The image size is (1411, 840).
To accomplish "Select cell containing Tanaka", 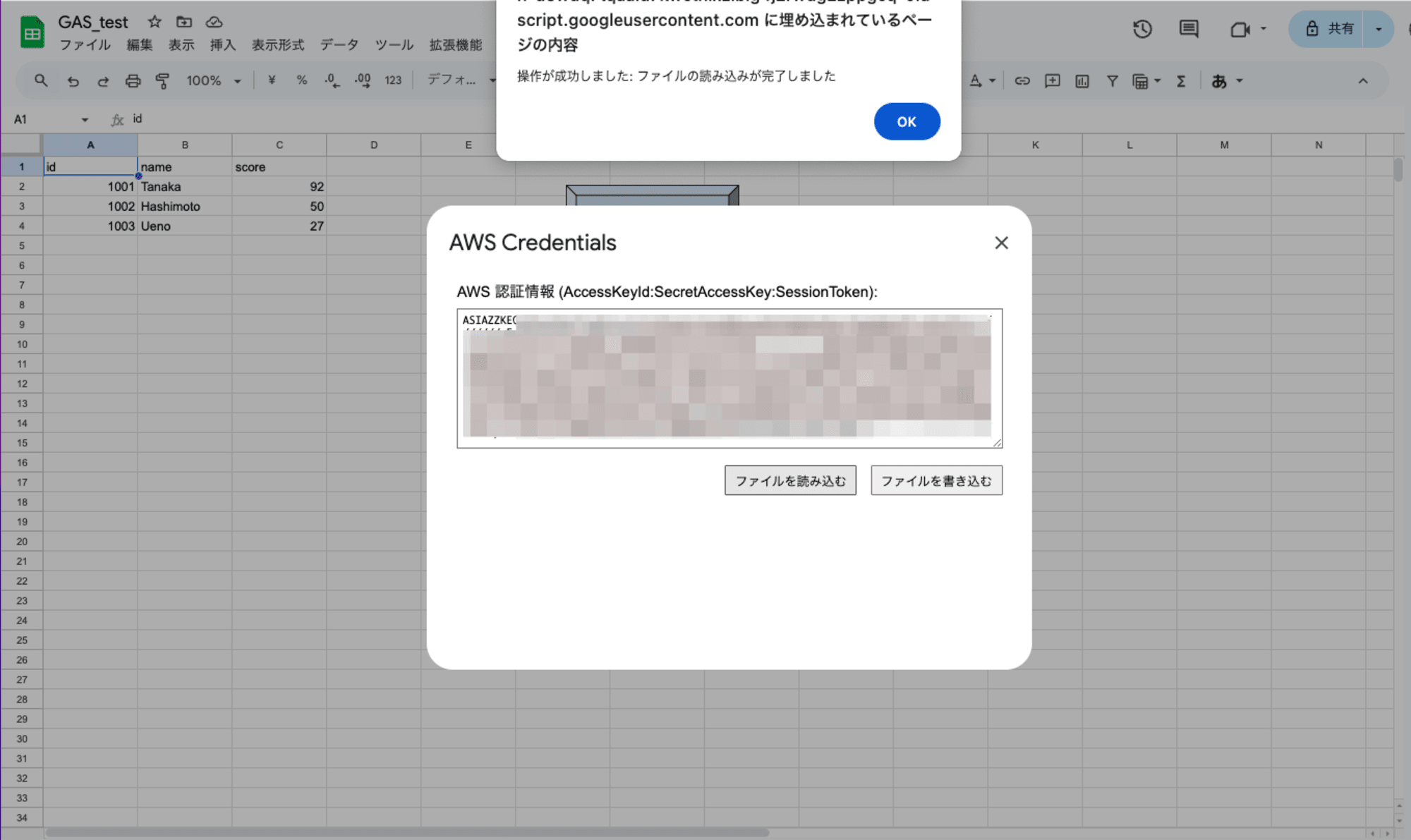I will click(185, 187).
